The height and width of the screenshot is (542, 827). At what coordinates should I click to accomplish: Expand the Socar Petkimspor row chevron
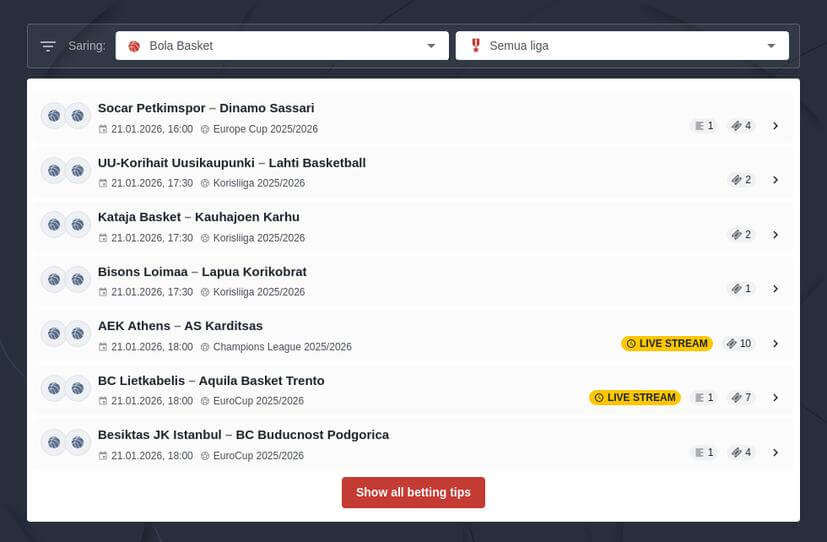pyautogui.click(x=775, y=126)
